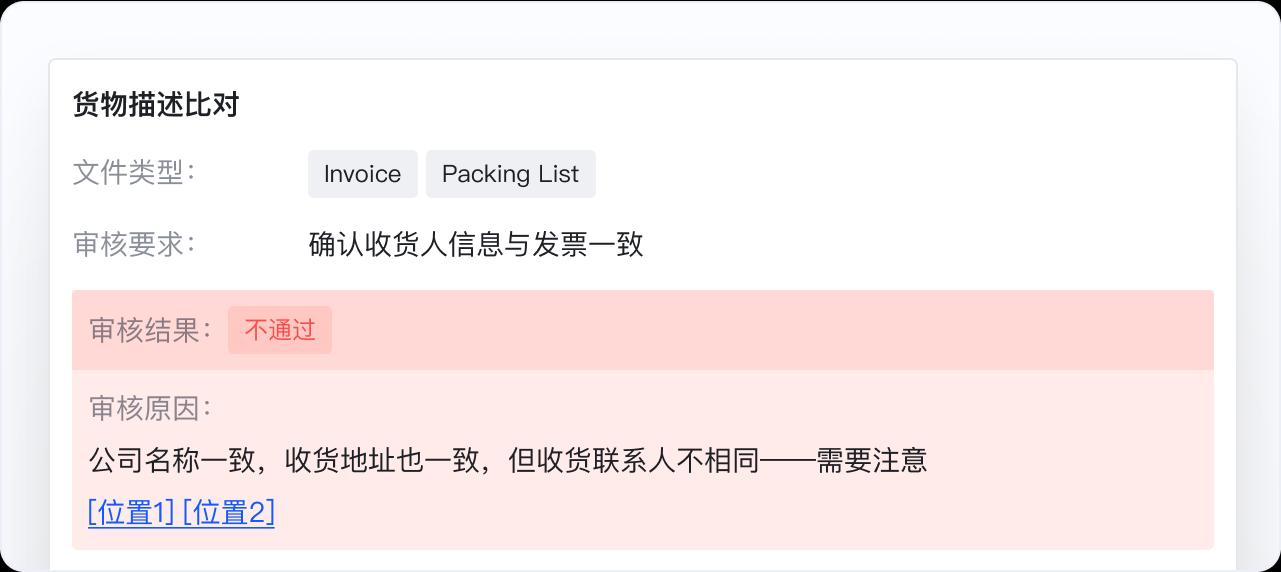Select the Packing List tag
The image size is (1281, 572).
(x=510, y=174)
